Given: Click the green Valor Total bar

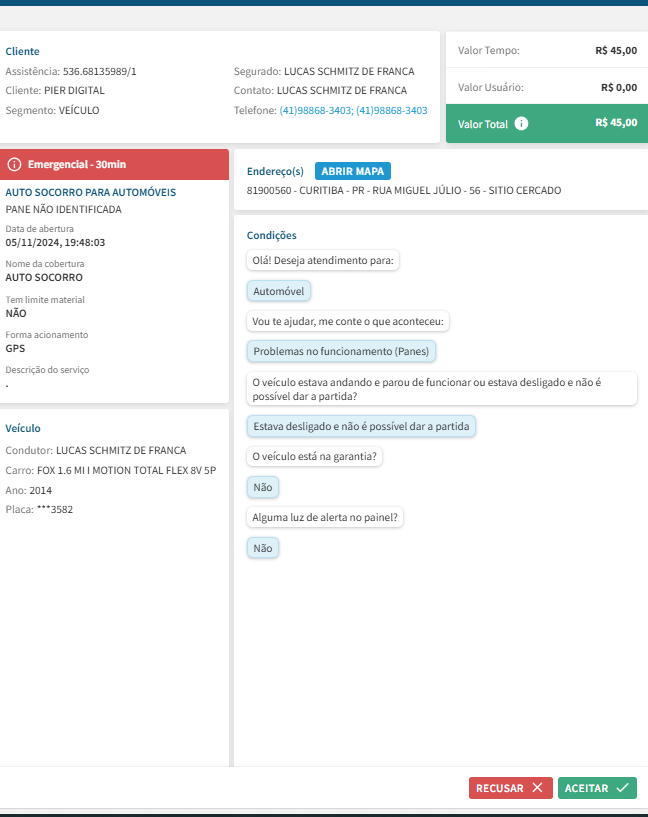Looking at the screenshot, I should (x=547, y=123).
